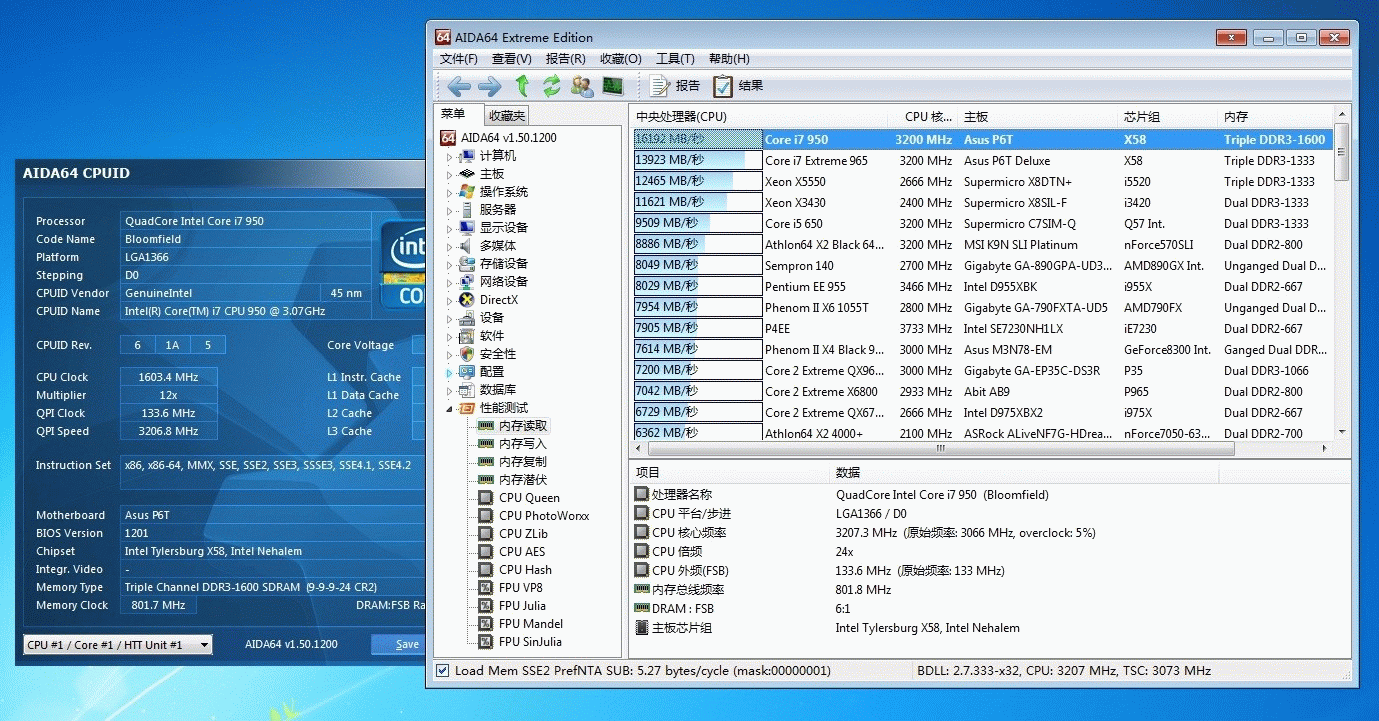This screenshot has width=1379, height=721.
Task: Expand the DirectX tree node
Action: (449, 300)
